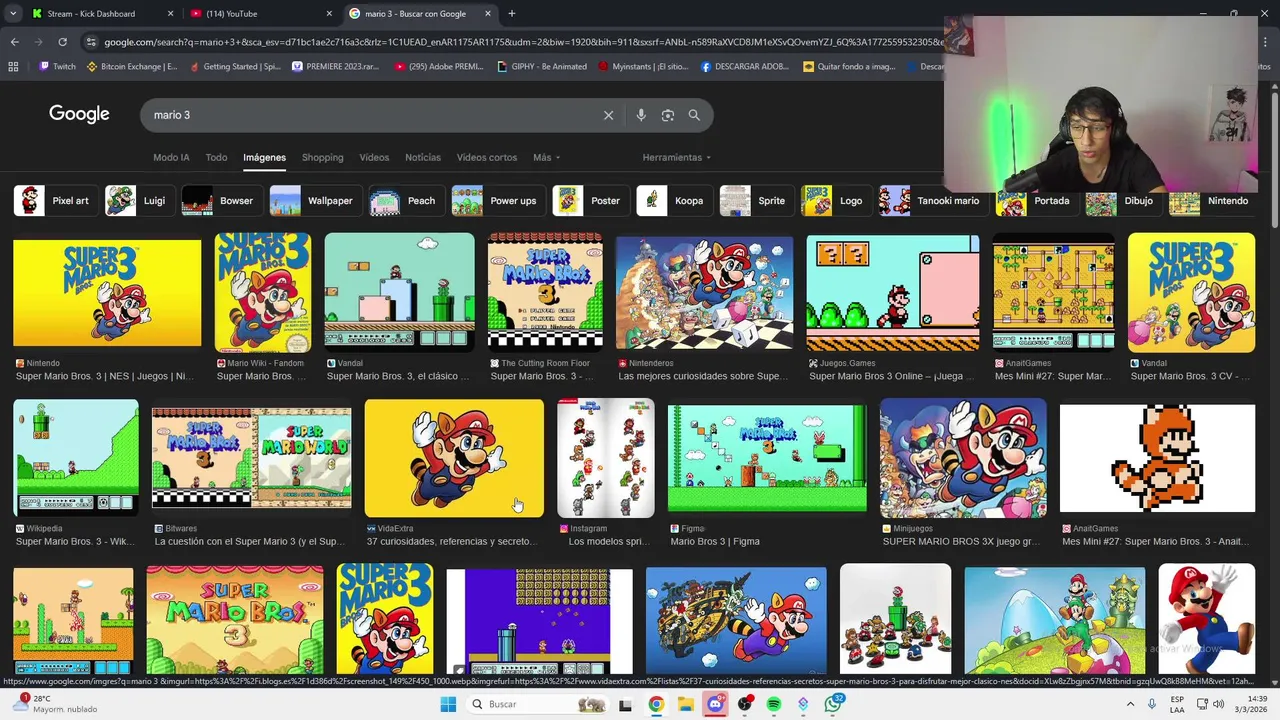Open the VidaExtra 37 curiosidades Mario image
Screen dimensions: 1280x720
click(454, 458)
